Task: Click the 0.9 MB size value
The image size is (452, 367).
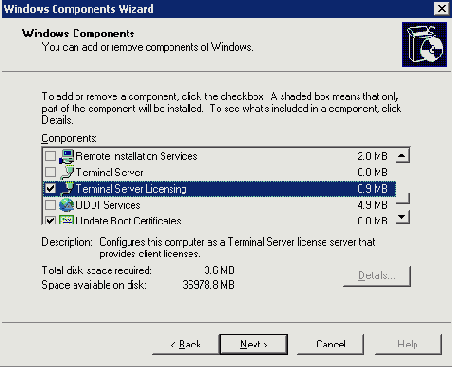Action: pos(372,189)
